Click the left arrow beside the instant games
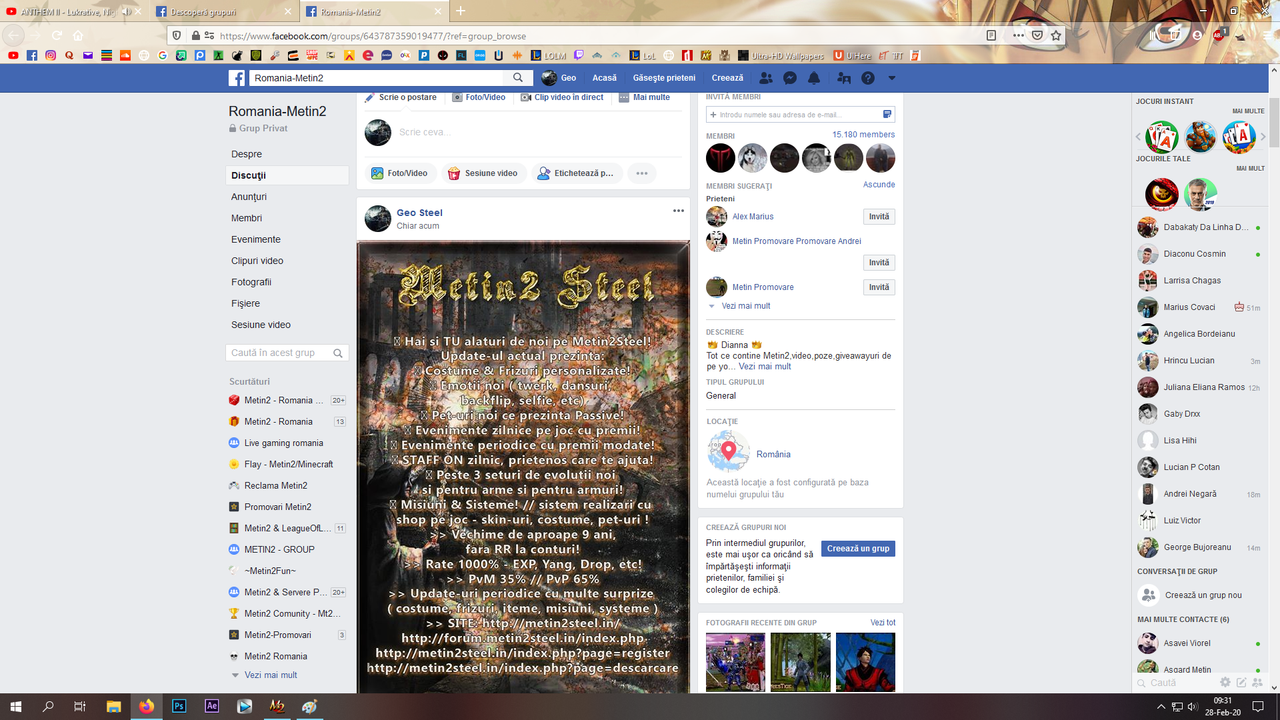Screen dimensions: 1280x720 [x=1138, y=136]
